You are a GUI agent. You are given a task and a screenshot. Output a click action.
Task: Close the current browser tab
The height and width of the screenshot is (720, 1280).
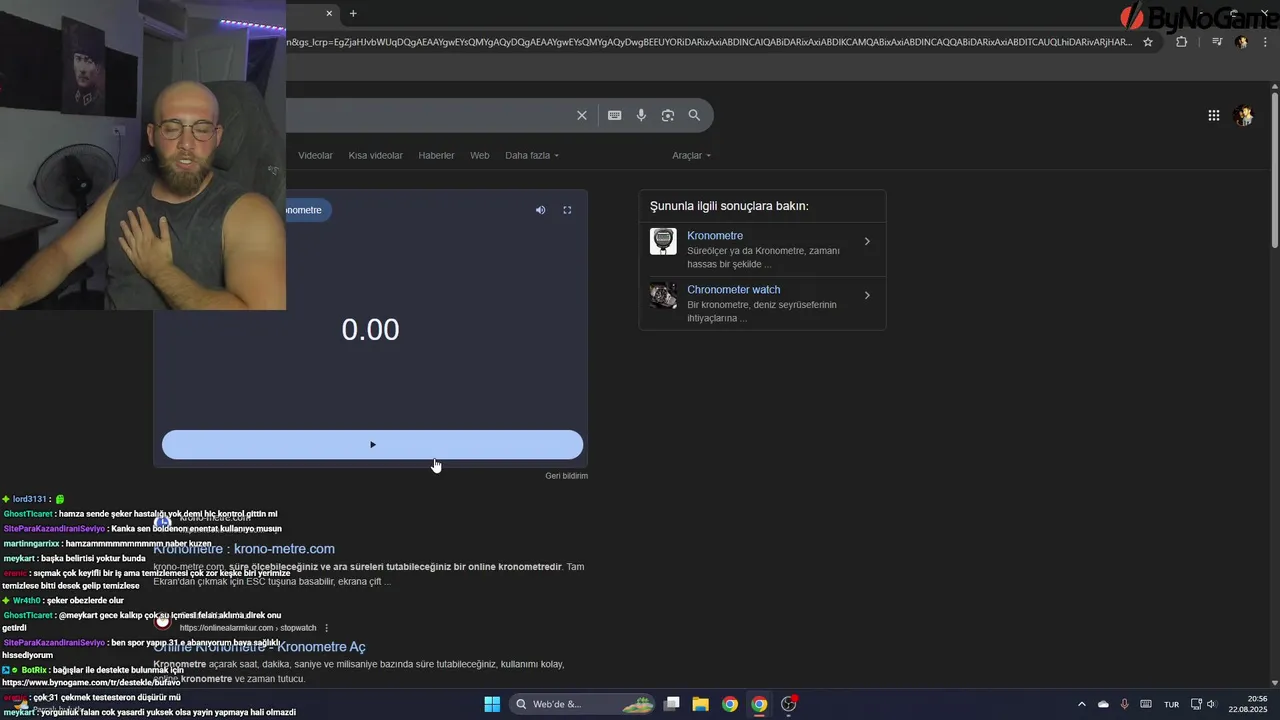pos(329,13)
